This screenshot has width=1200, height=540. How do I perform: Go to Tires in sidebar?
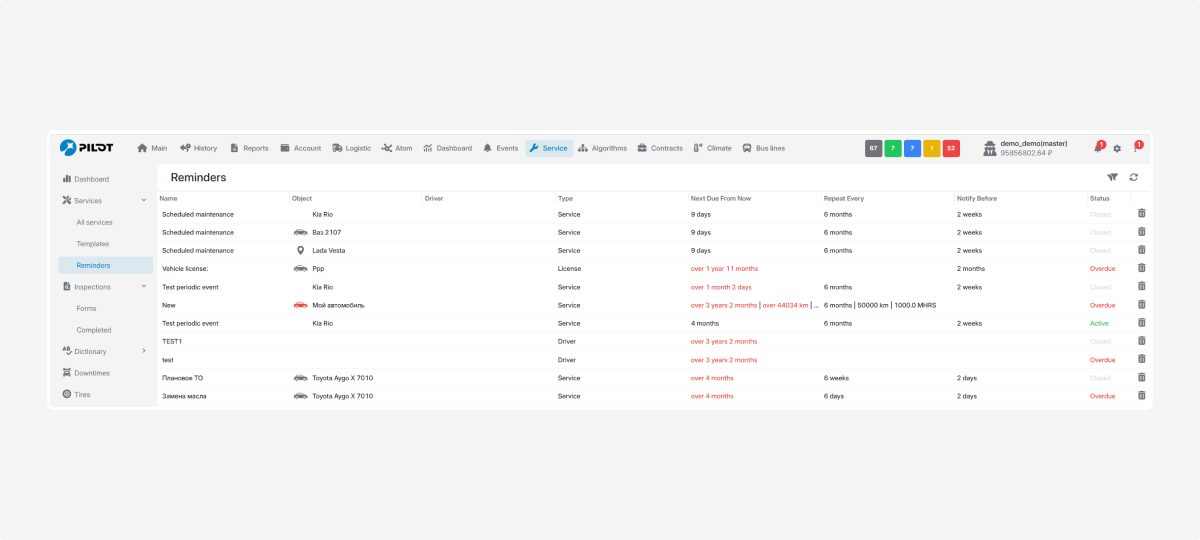[82, 394]
